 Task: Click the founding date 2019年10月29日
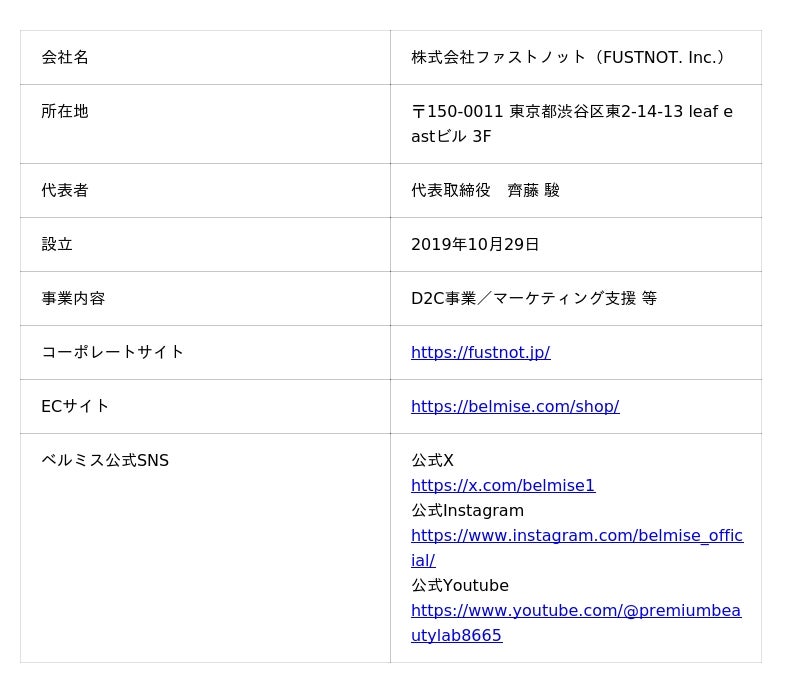click(475, 244)
